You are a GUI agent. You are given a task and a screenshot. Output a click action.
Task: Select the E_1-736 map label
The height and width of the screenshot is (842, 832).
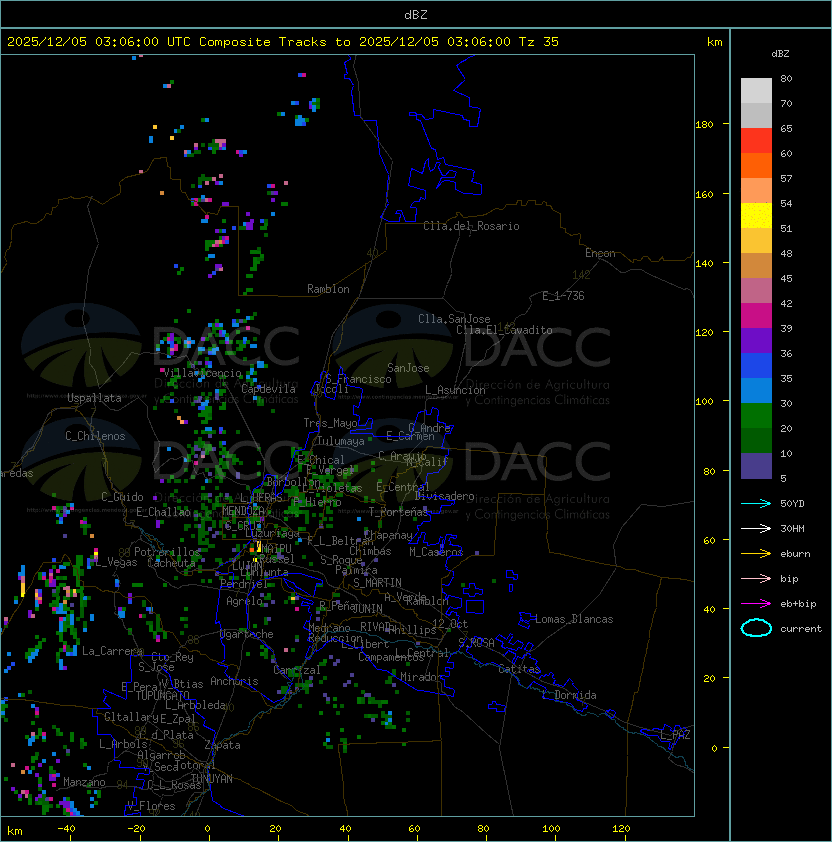pos(563,296)
